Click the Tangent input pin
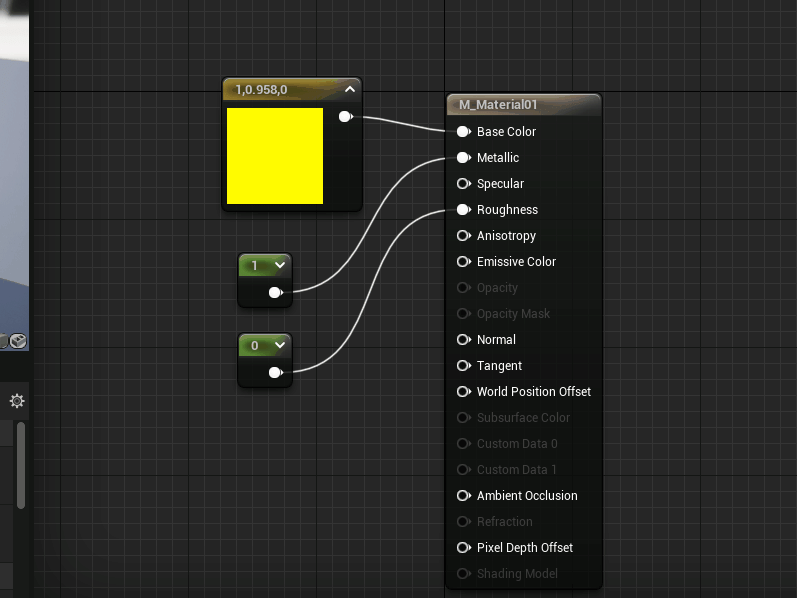This screenshot has width=797, height=598. click(x=464, y=366)
